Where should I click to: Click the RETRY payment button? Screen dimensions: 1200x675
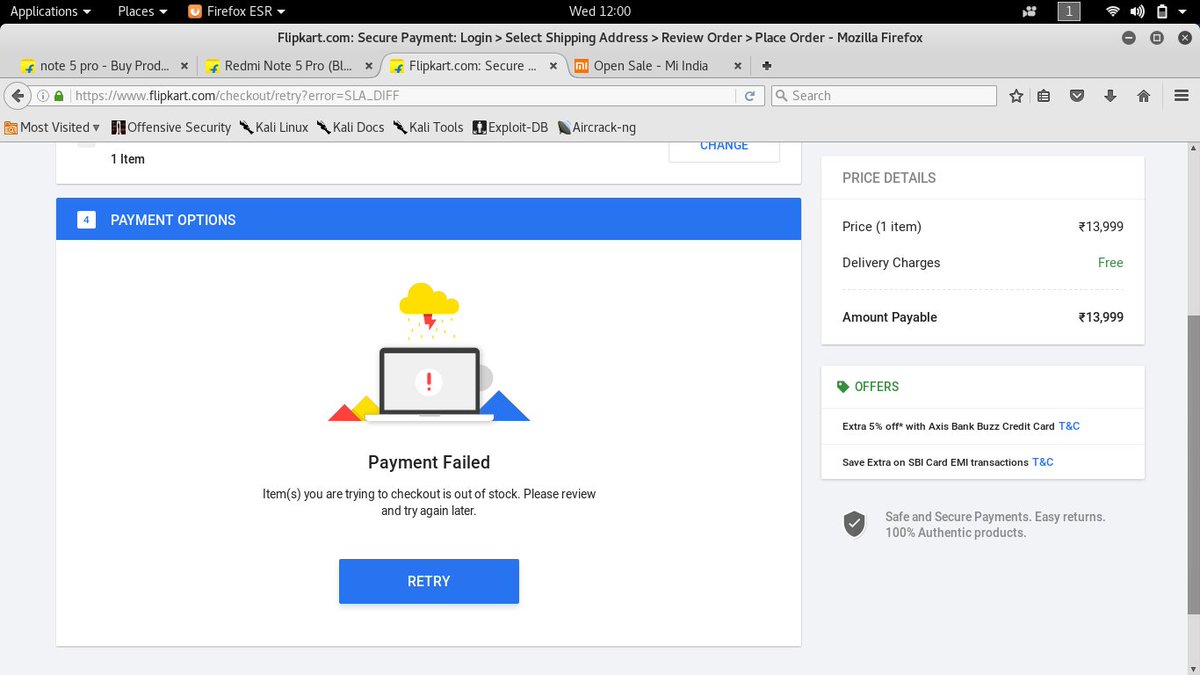click(x=428, y=581)
